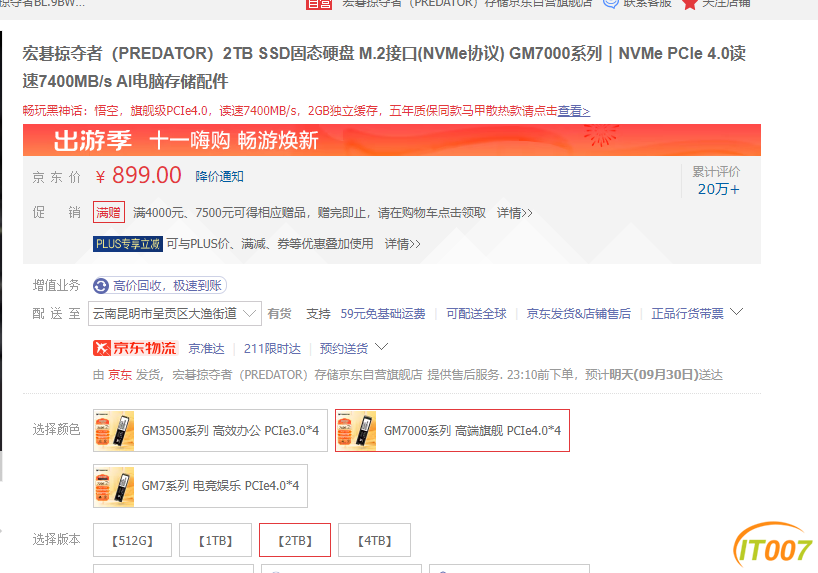Click the 自营 red badge at top
The image size is (818, 573).
point(319,4)
